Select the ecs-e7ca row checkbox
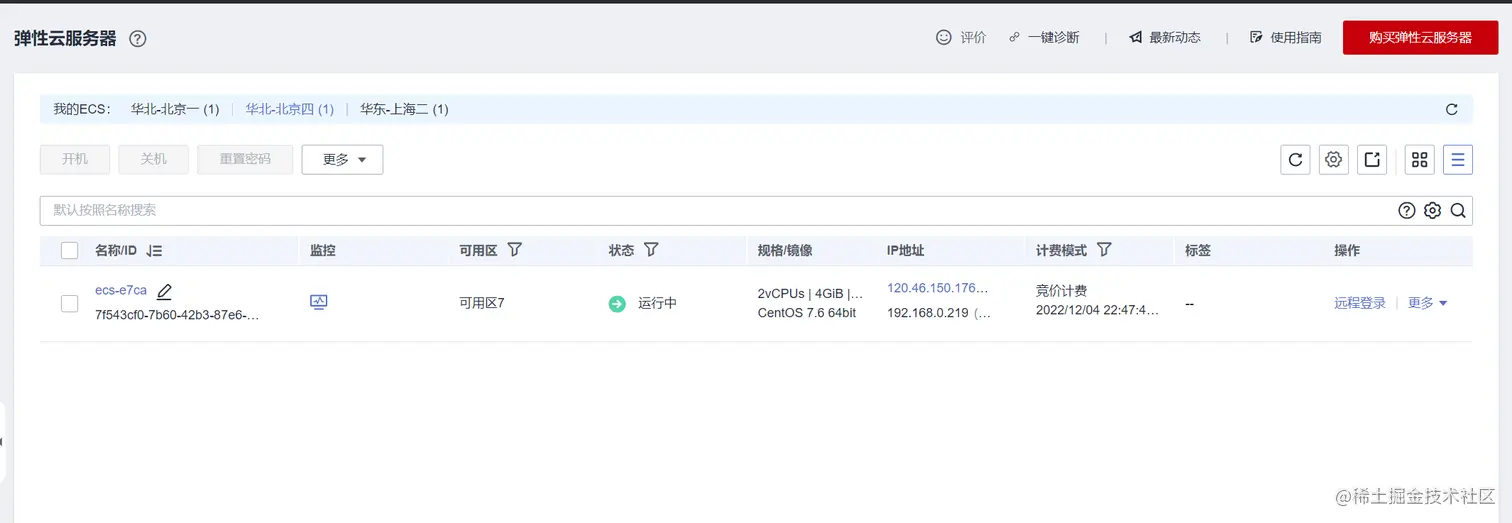This screenshot has height=523, width=1512. [x=69, y=303]
